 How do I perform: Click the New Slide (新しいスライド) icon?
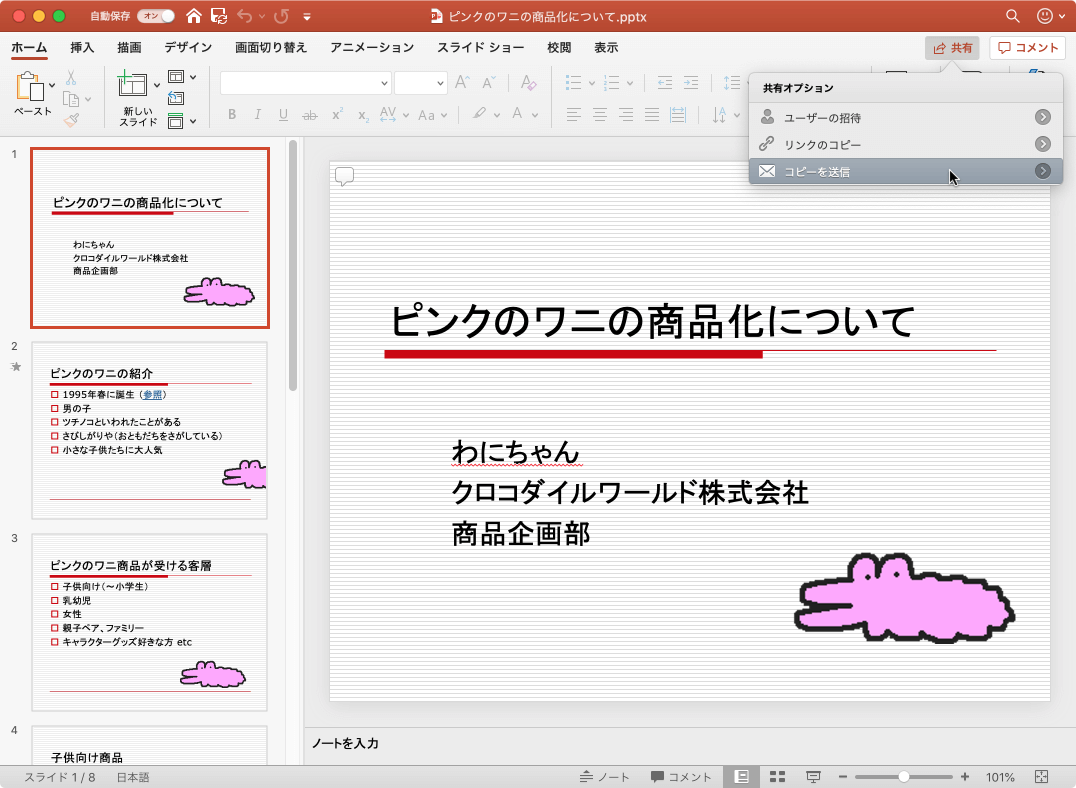(x=133, y=86)
